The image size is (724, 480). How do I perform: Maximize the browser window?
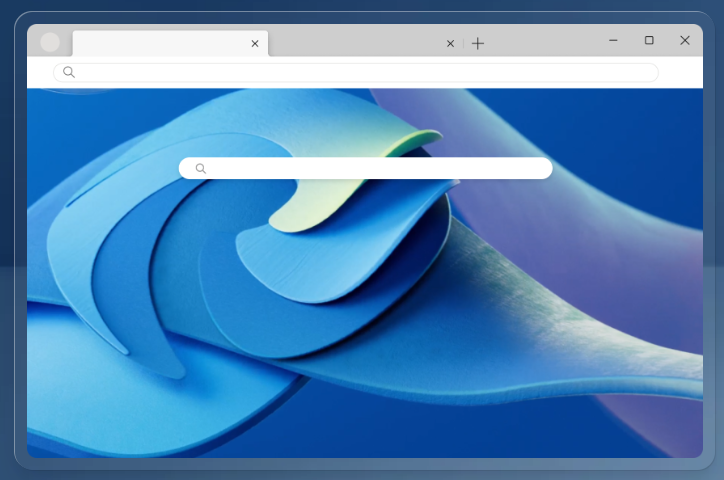[649, 40]
